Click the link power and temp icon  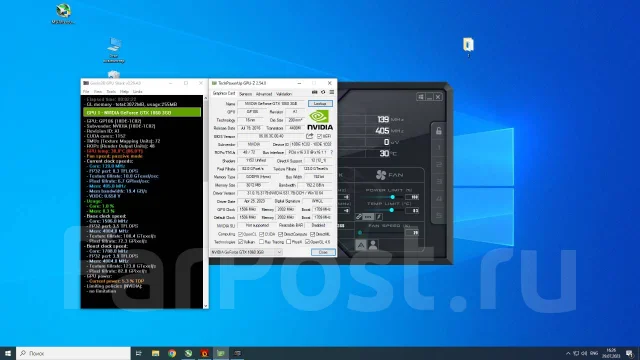pos(358,217)
